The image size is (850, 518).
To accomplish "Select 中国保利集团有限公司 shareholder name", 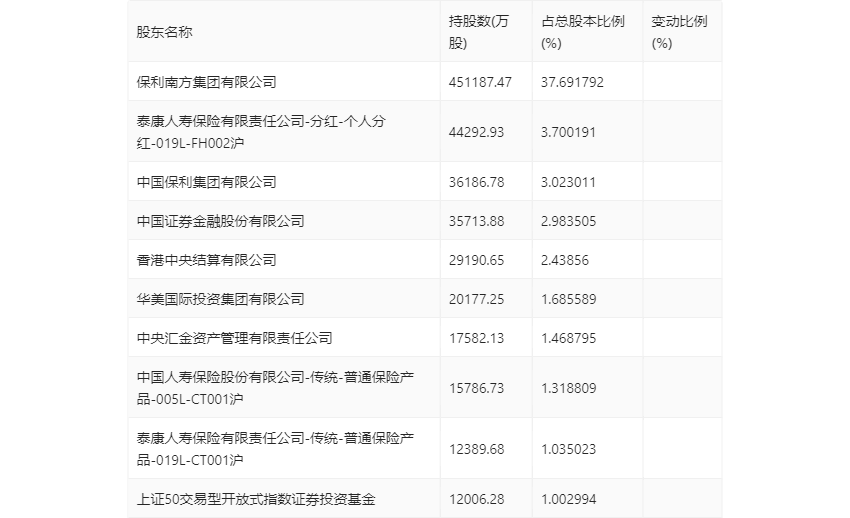I will [x=207, y=182].
